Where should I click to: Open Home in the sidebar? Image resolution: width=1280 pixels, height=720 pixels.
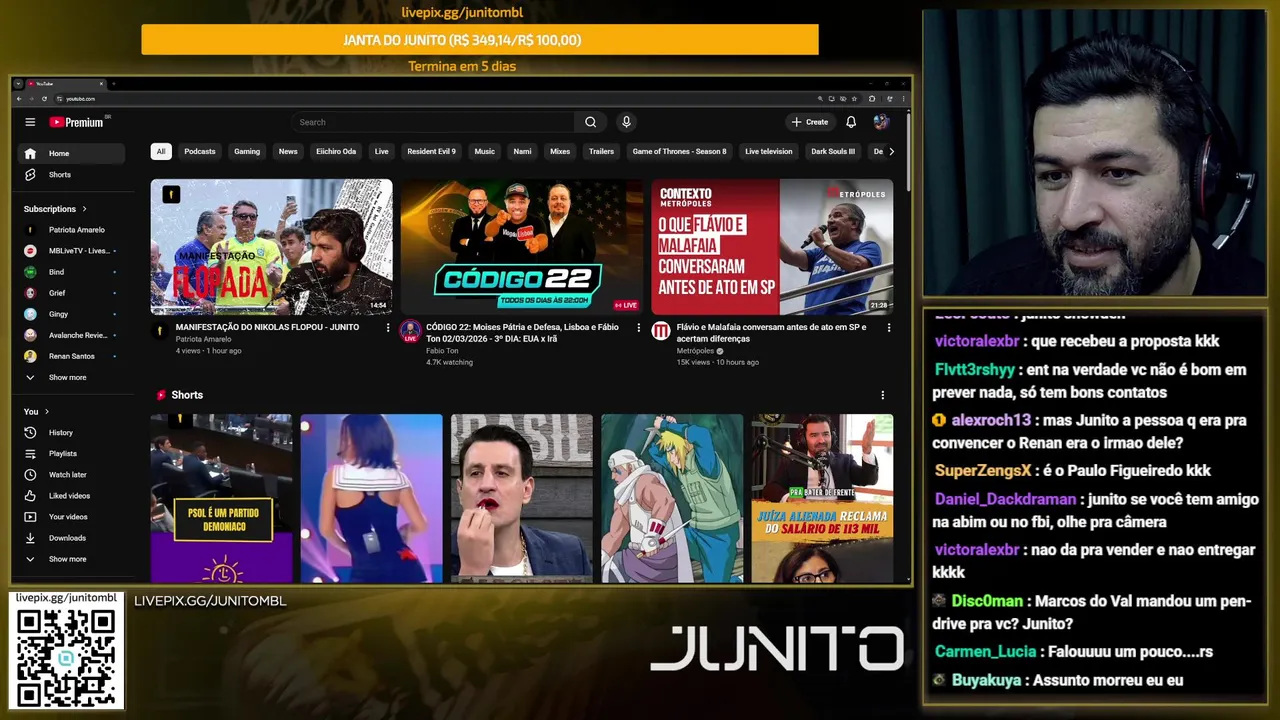71,153
